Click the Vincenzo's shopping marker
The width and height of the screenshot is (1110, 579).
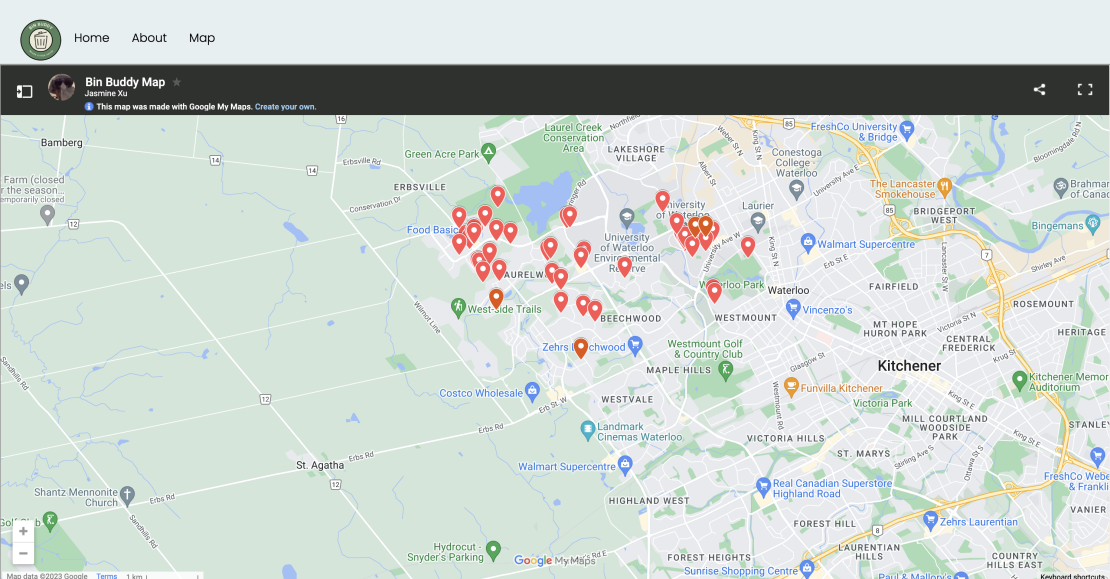pyautogui.click(x=793, y=308)
